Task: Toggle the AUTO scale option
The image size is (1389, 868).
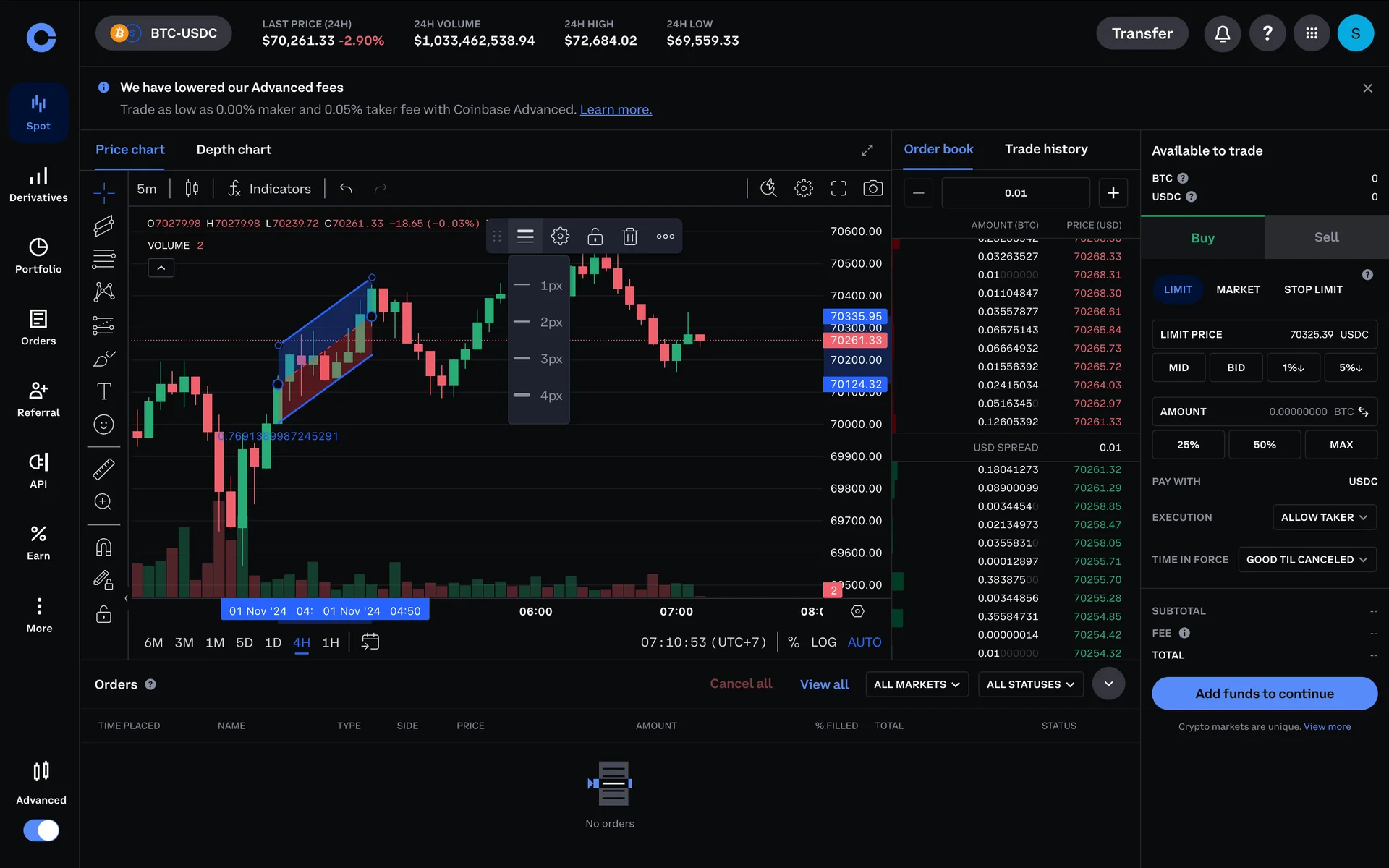Action: (x=864, y=642)
